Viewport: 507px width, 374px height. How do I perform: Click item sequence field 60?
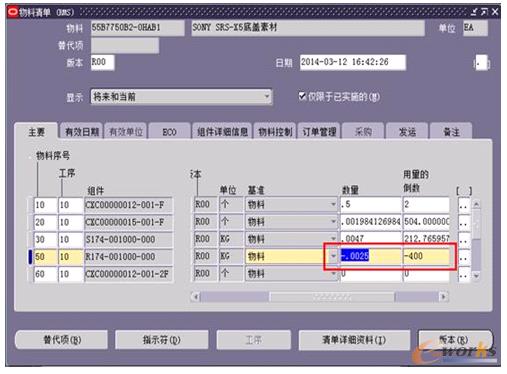tap(46, 274)
